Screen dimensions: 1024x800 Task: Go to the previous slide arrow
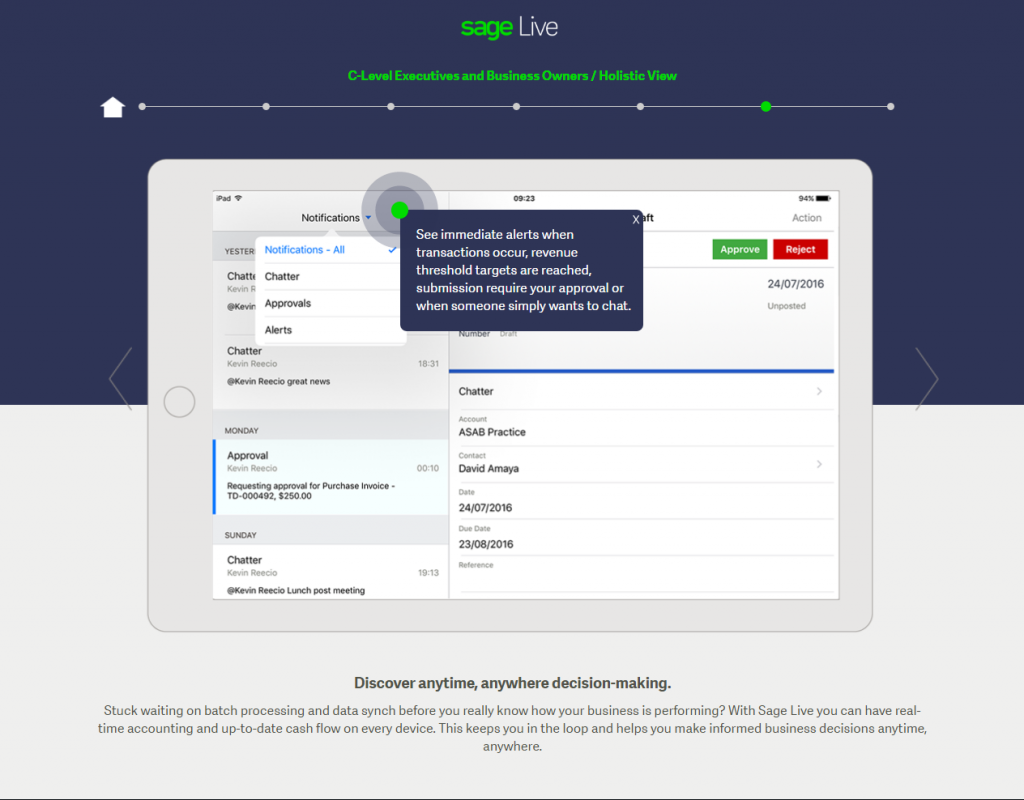[x=121, y=379]
